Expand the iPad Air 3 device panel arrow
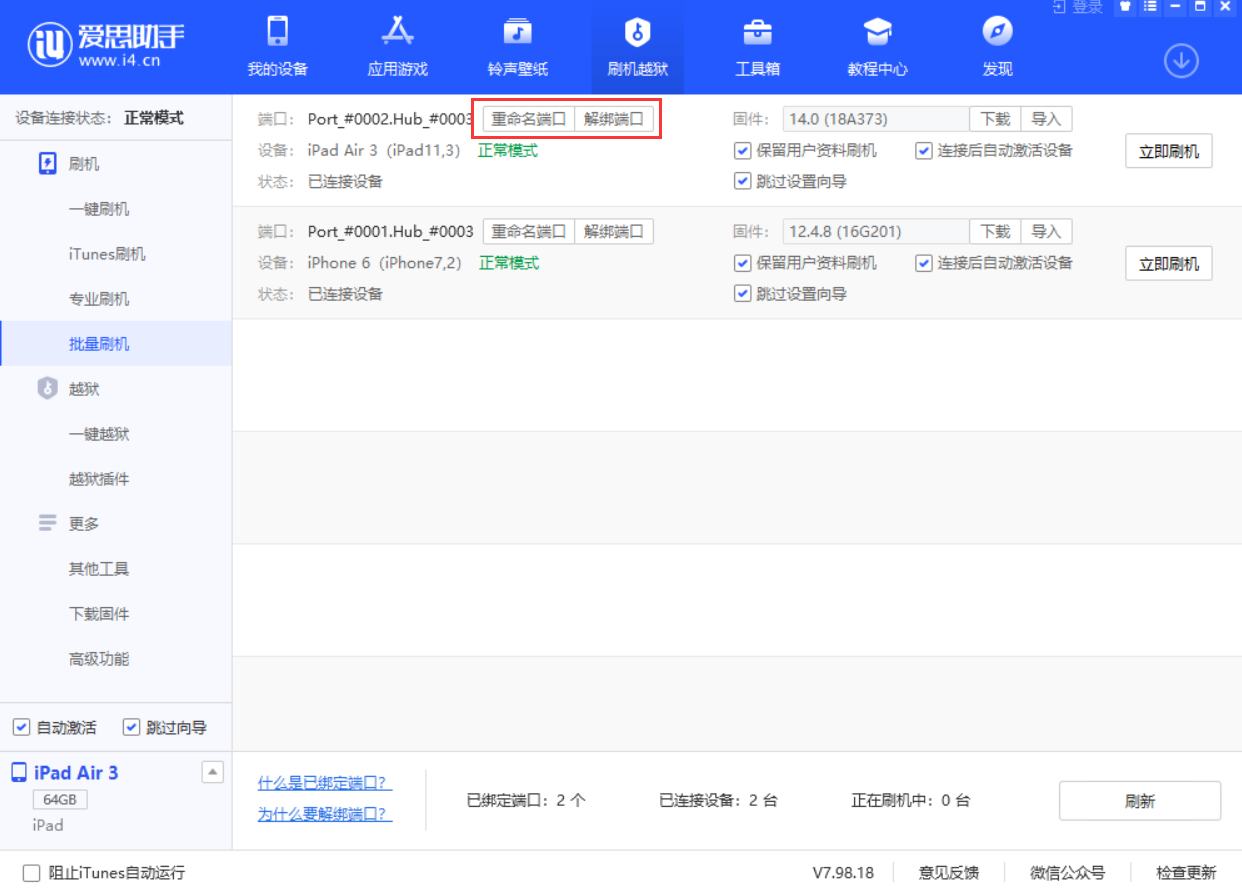 tap(212, 771)
